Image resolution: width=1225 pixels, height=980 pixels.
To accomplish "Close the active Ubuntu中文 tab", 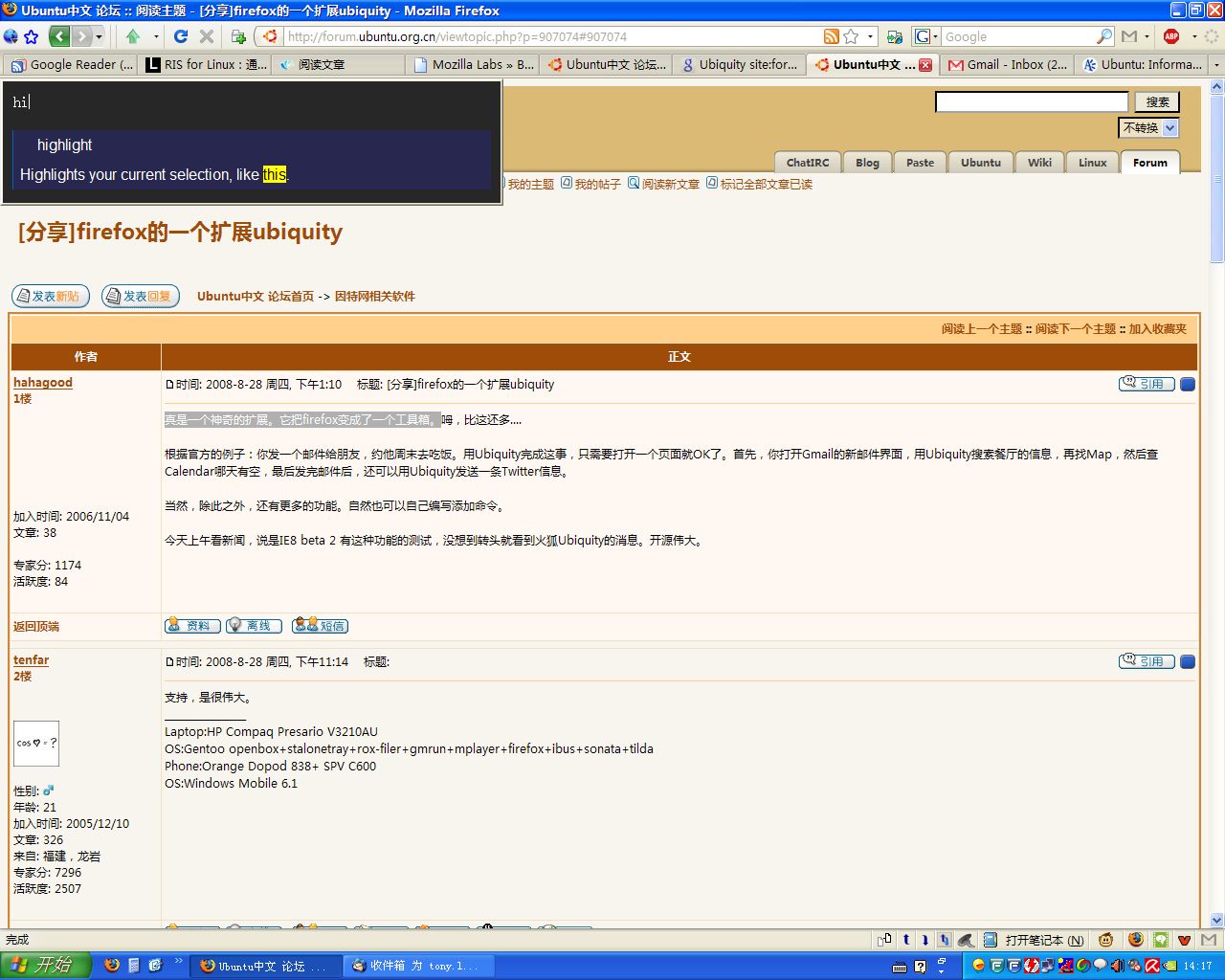I will click(925, 65).
